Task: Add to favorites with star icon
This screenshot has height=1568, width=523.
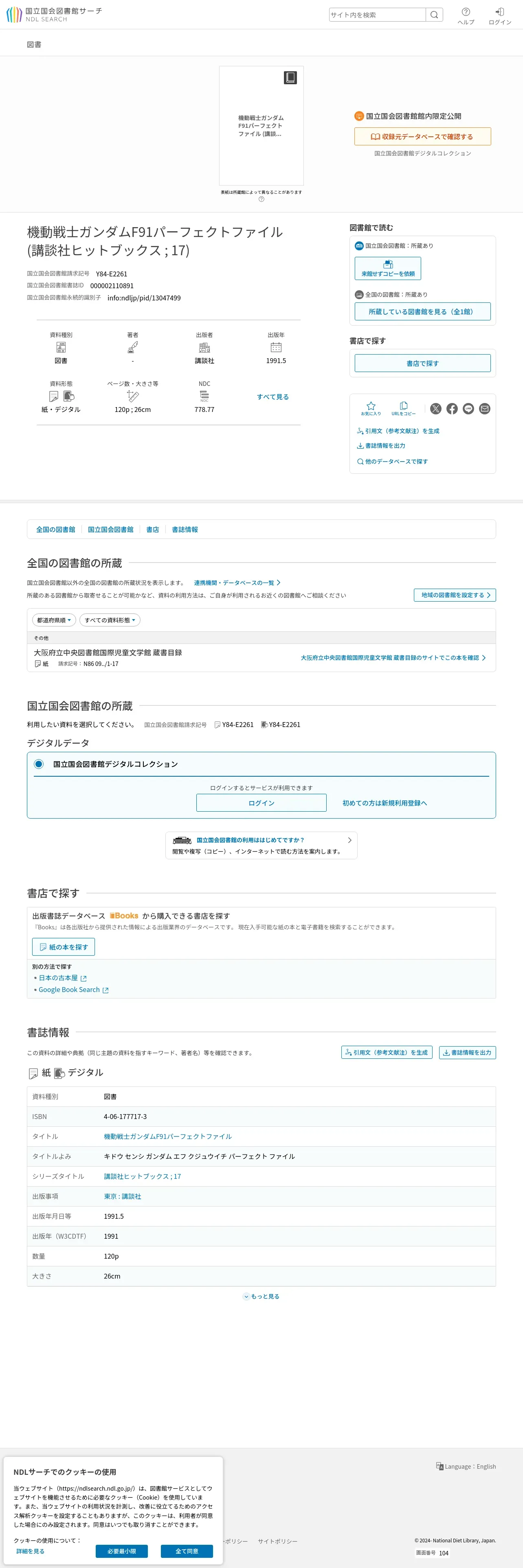Action: pyautogui.click(x=371, y=408)
